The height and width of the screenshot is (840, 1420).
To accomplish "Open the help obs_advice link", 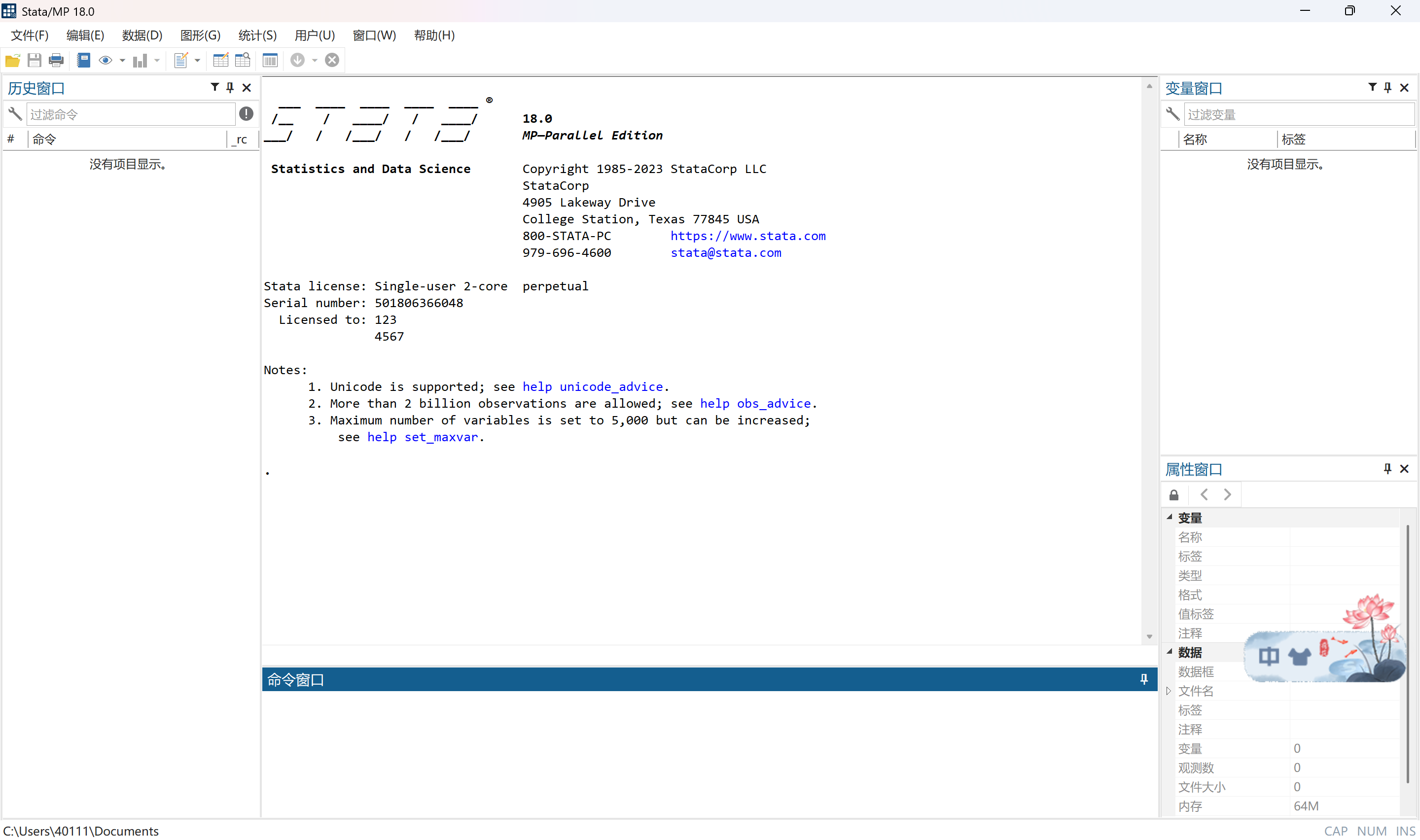I will (x=755, y=404).
